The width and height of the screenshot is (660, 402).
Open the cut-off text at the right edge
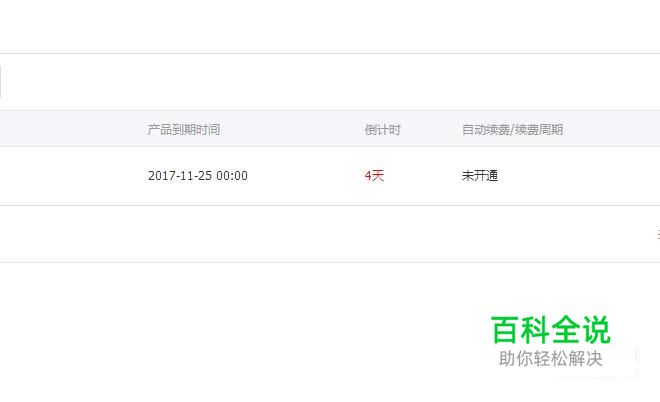coord(658,234)
